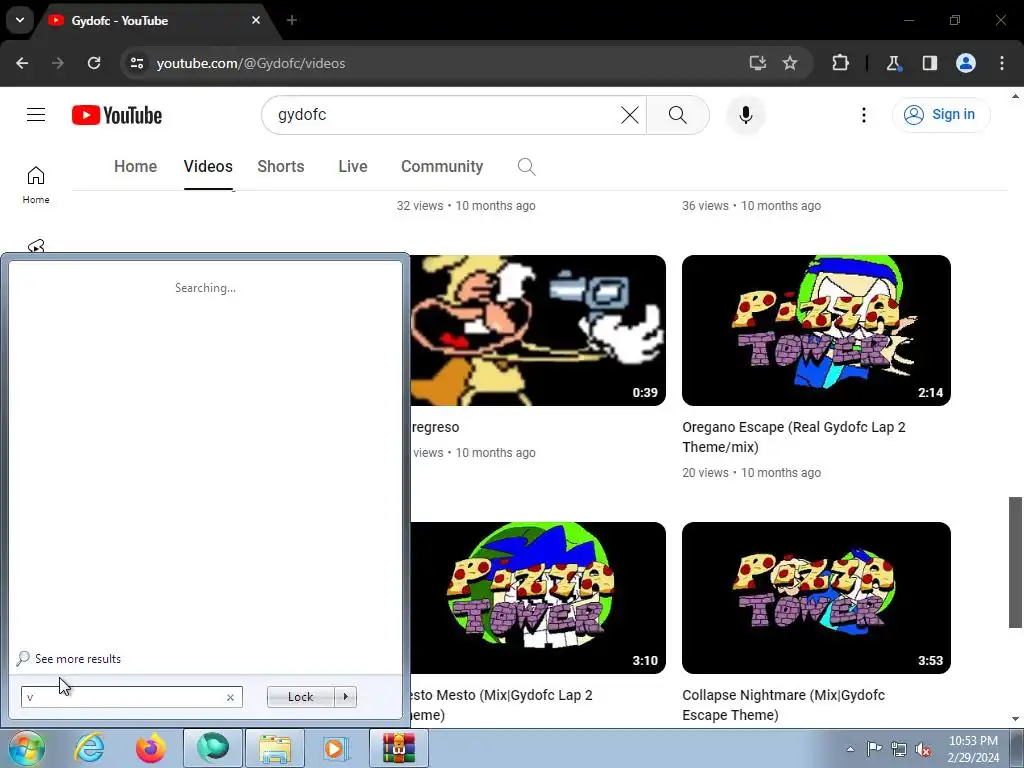
Task: Open site information icon in address bar
Action: tap(137, 63)
